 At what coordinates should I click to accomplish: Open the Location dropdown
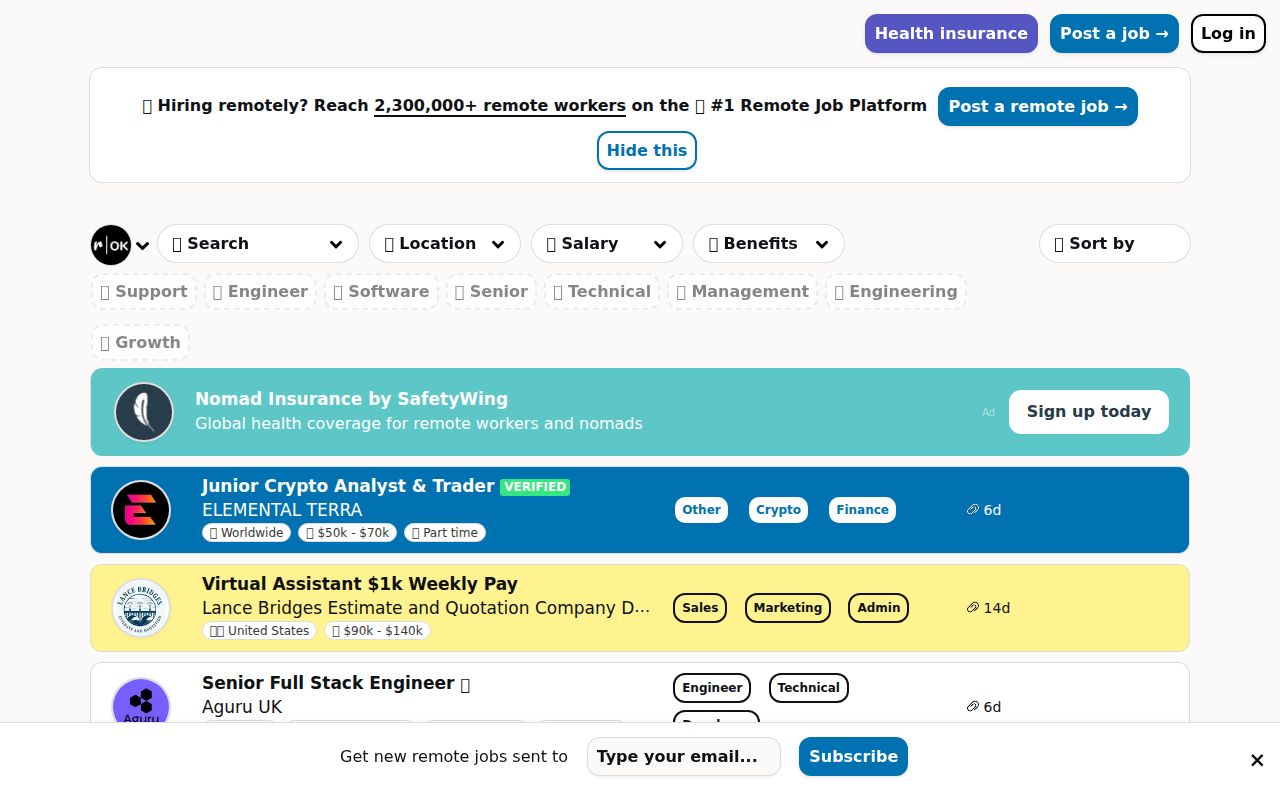pyautogui.click(x=444, y=243)
